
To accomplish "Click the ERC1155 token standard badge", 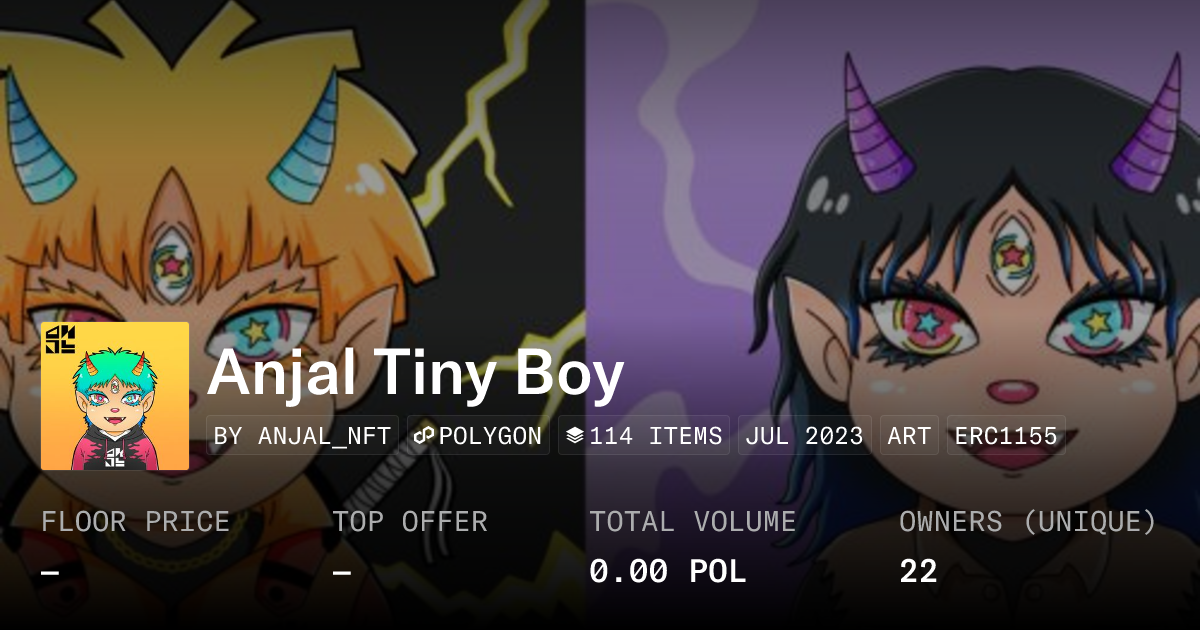I will click(1006, 436).
